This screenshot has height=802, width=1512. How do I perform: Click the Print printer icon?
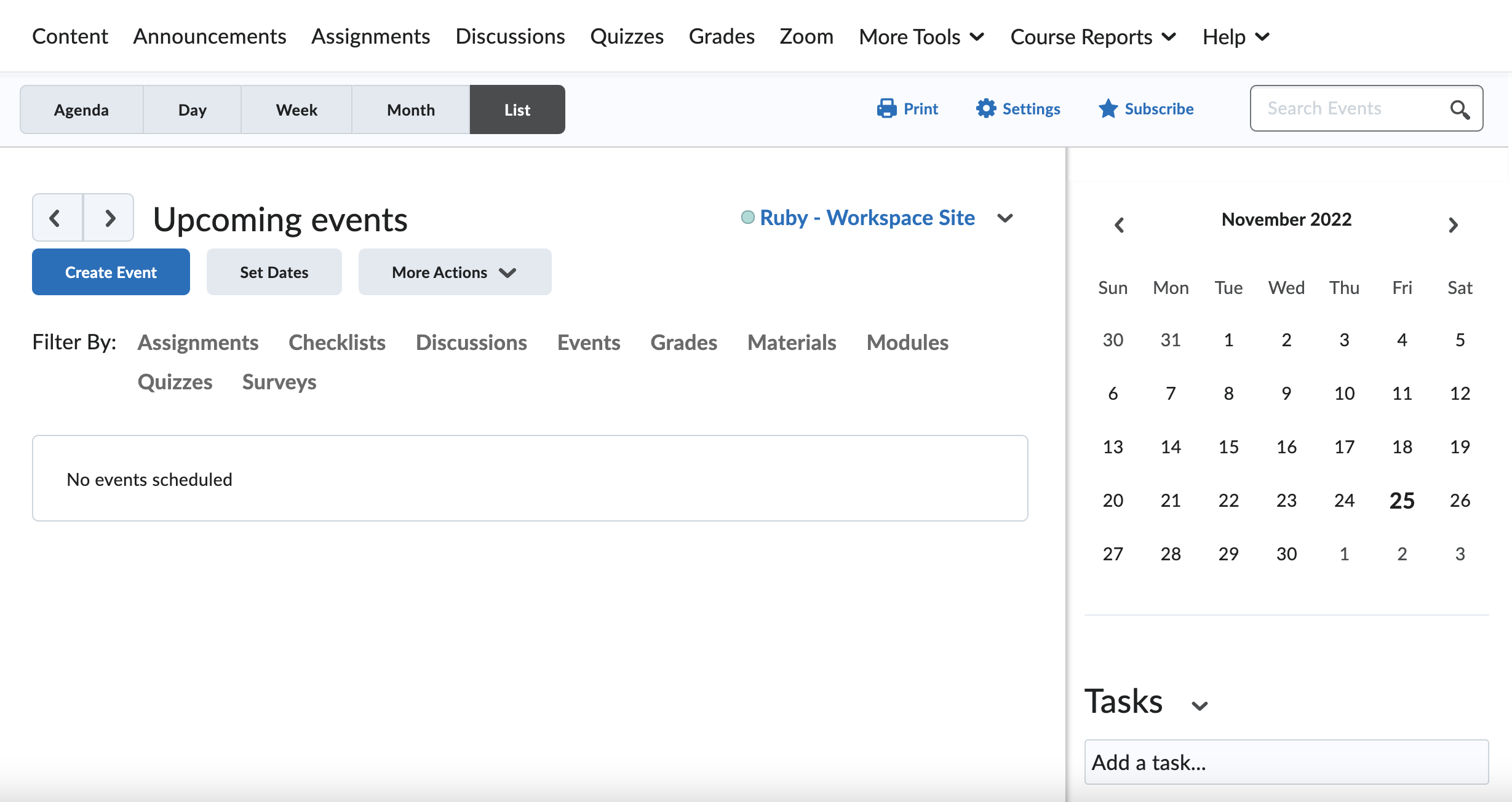(x=886, y=109)
